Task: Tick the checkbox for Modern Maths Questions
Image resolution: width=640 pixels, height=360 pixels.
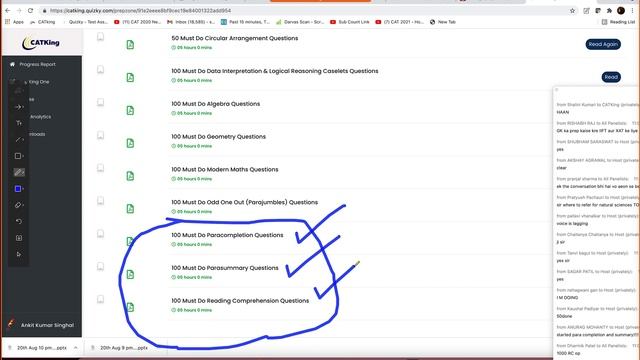Action: [x=100, y=168]
